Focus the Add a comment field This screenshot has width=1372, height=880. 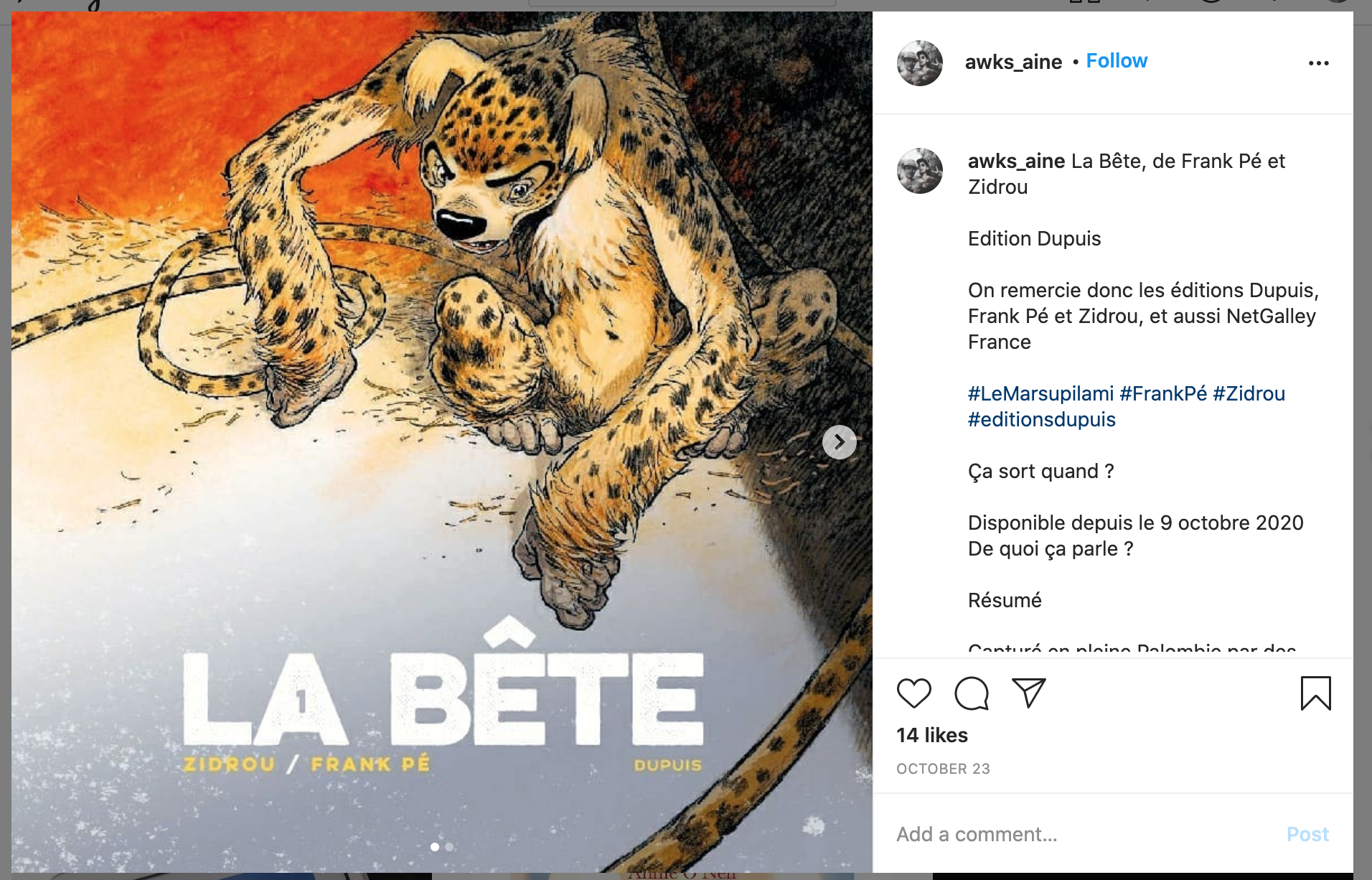click(1076, 834)
